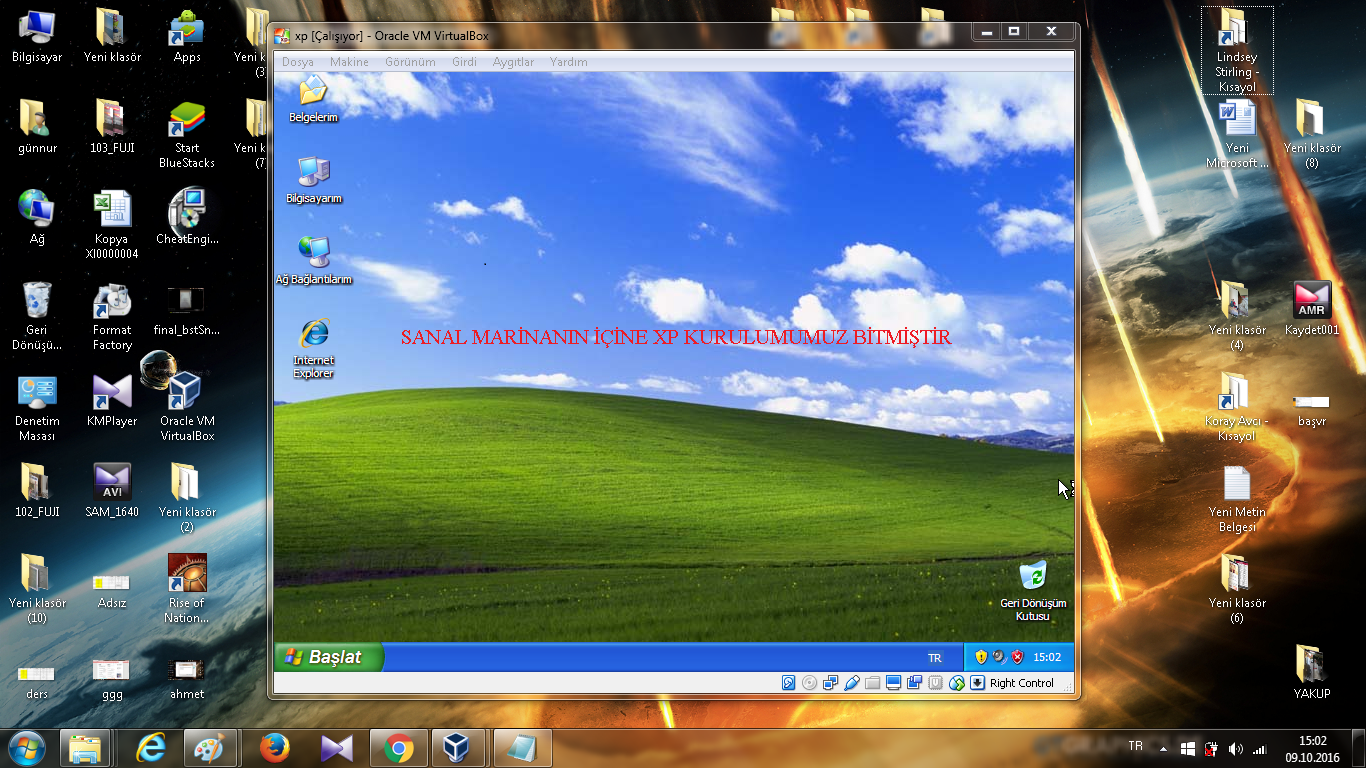
Task: Show hidden icons arrow in host system tray
Action: (x=1164, y=748)
